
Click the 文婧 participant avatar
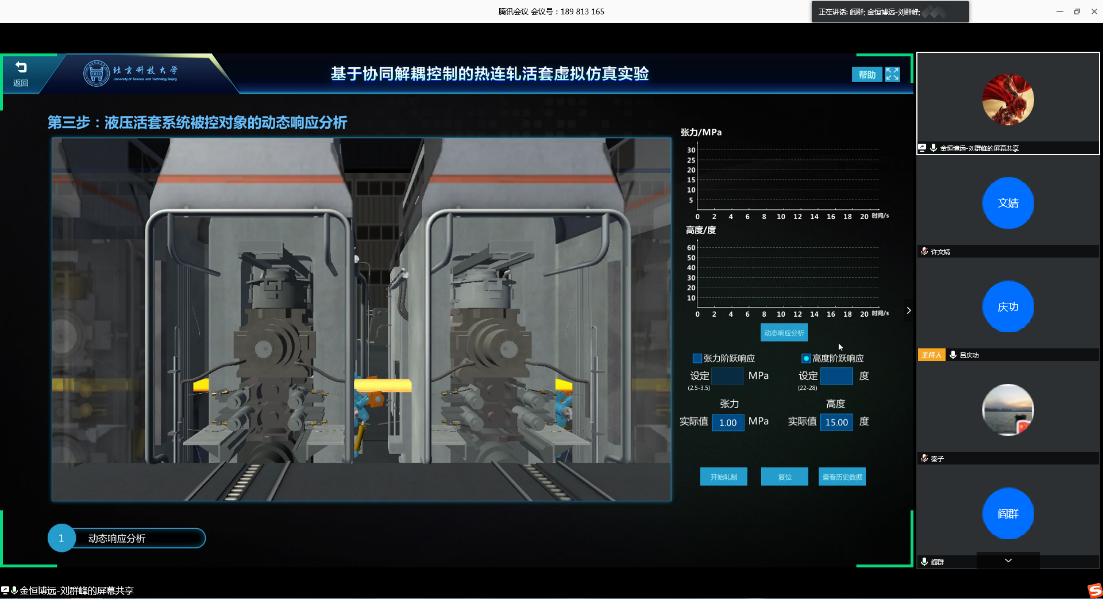pos(1008,203)
